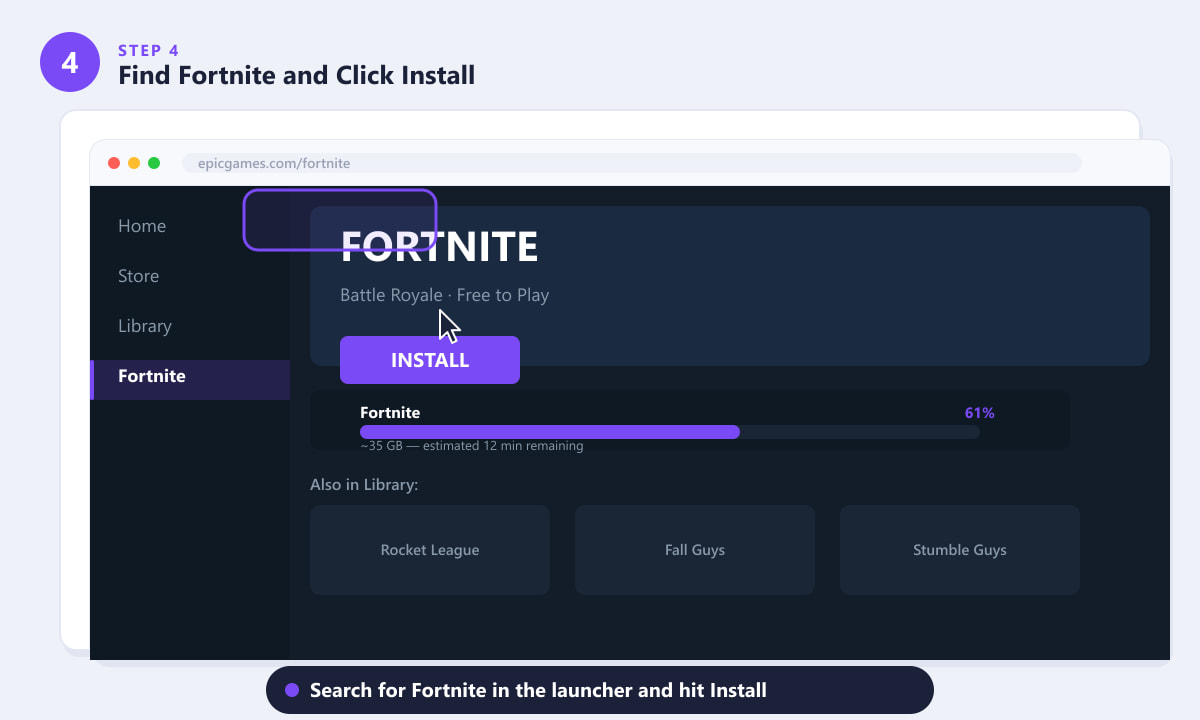1200x720 pixels.
Task: Click the Fortnite download progress bar
Action: tap(670, 432)
